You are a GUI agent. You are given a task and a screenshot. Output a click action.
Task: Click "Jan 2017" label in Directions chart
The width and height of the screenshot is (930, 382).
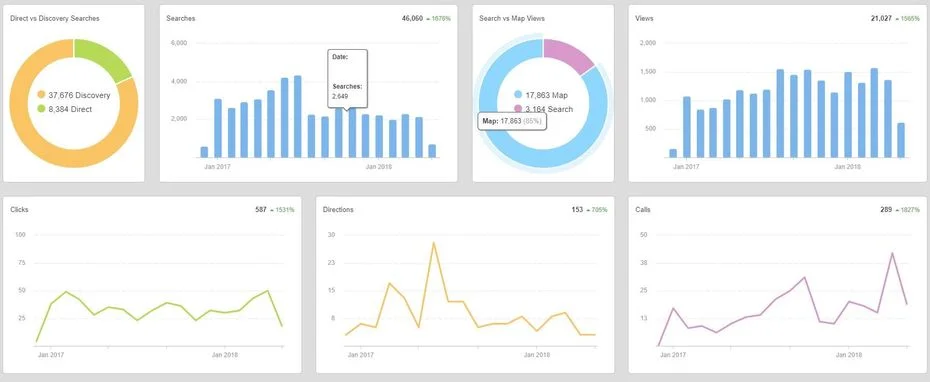[x=361, y=355]
